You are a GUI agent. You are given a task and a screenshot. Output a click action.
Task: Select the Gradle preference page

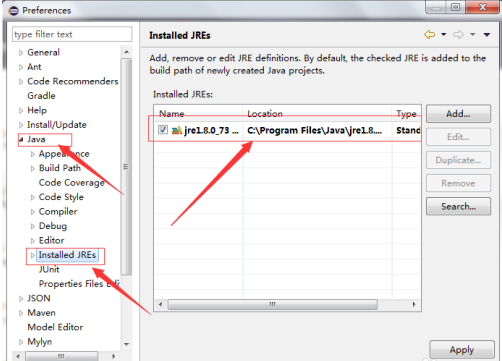(x=41, y=96)
